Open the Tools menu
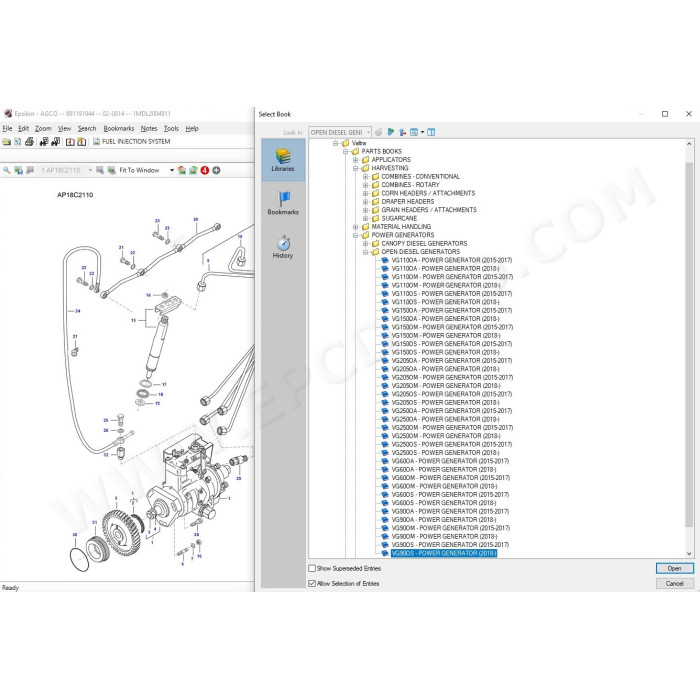This screenshot has width=700, height=700. (x=171, y=129)
